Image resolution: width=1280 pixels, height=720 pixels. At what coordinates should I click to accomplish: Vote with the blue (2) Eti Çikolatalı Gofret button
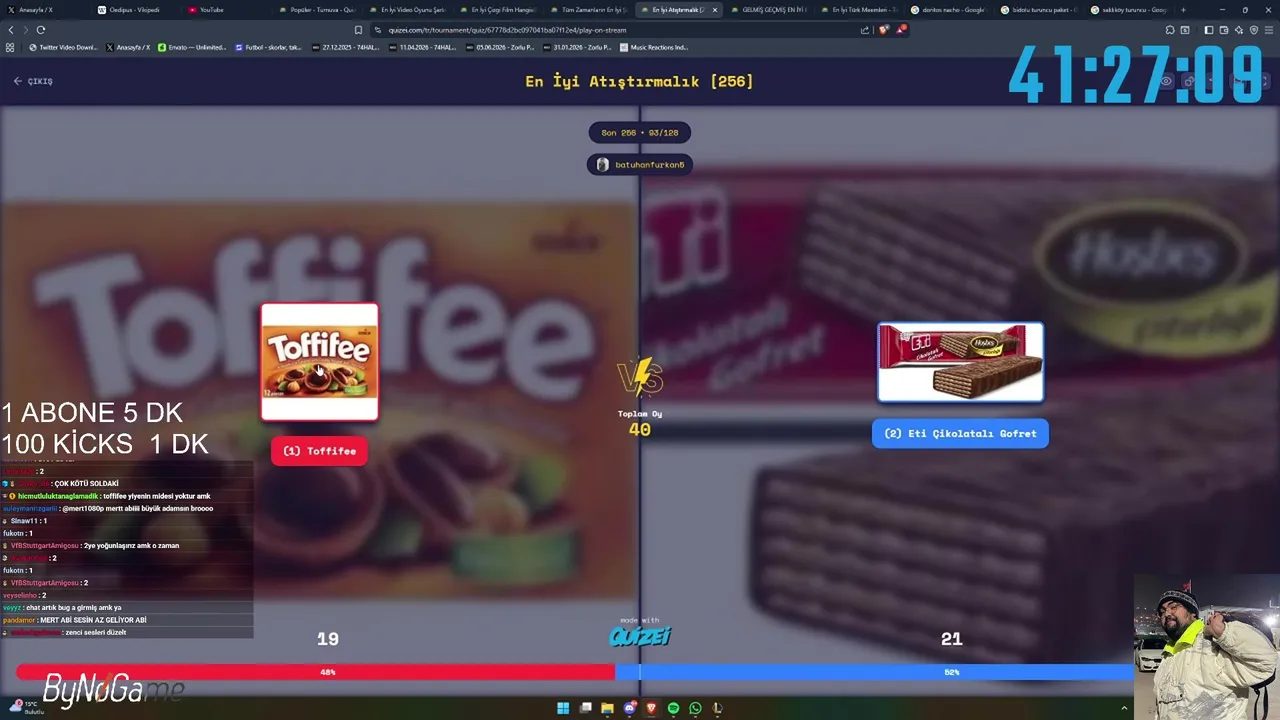click(x=960, y=433)
